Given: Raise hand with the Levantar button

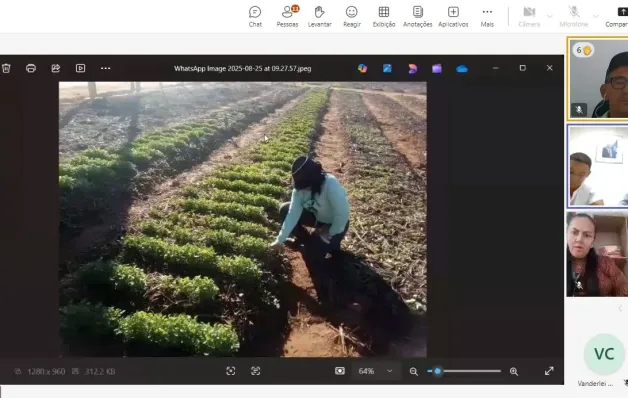Looking at the screenshot, I should coord(319,16).
